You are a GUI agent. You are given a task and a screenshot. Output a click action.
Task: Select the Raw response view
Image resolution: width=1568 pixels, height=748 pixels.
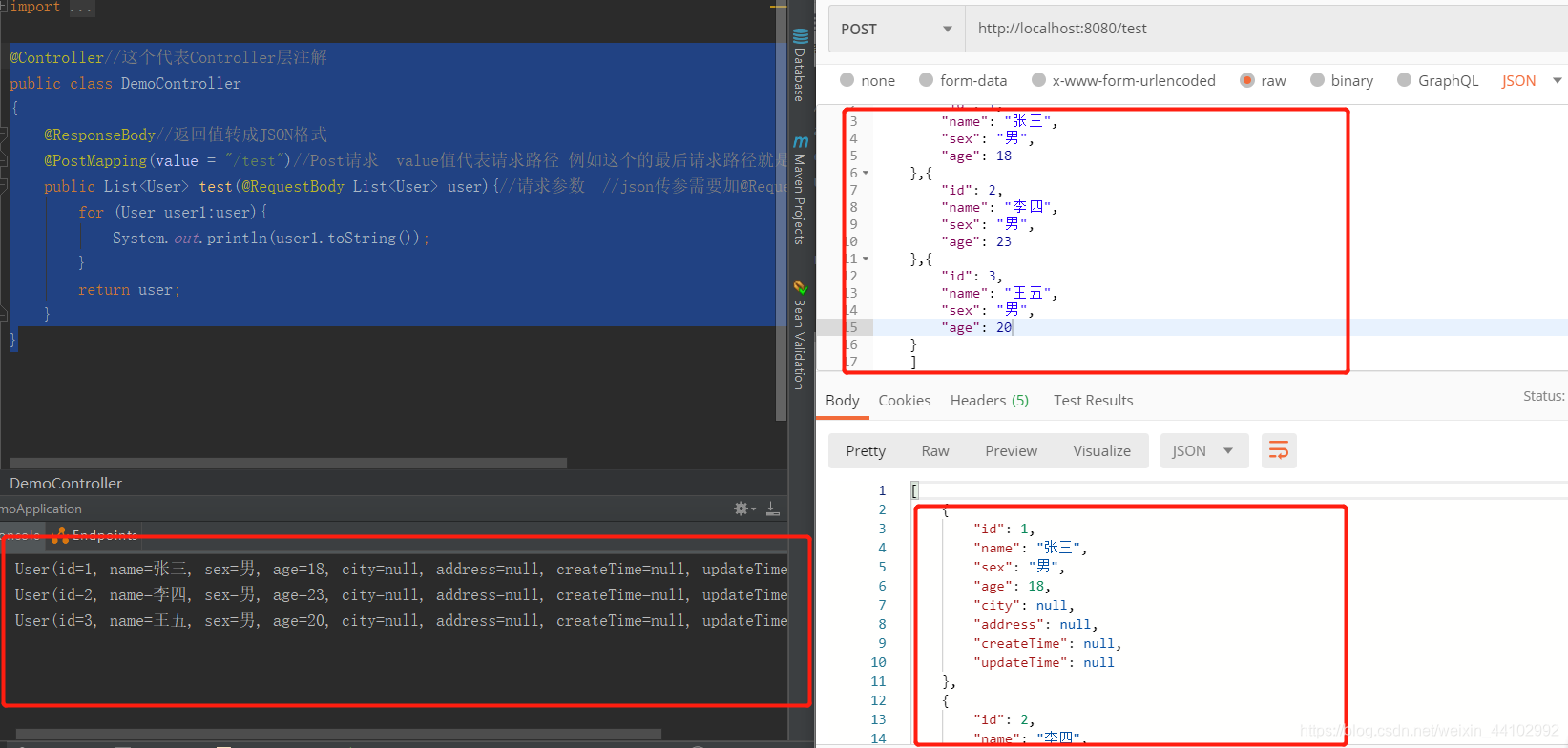pos(935,451)
